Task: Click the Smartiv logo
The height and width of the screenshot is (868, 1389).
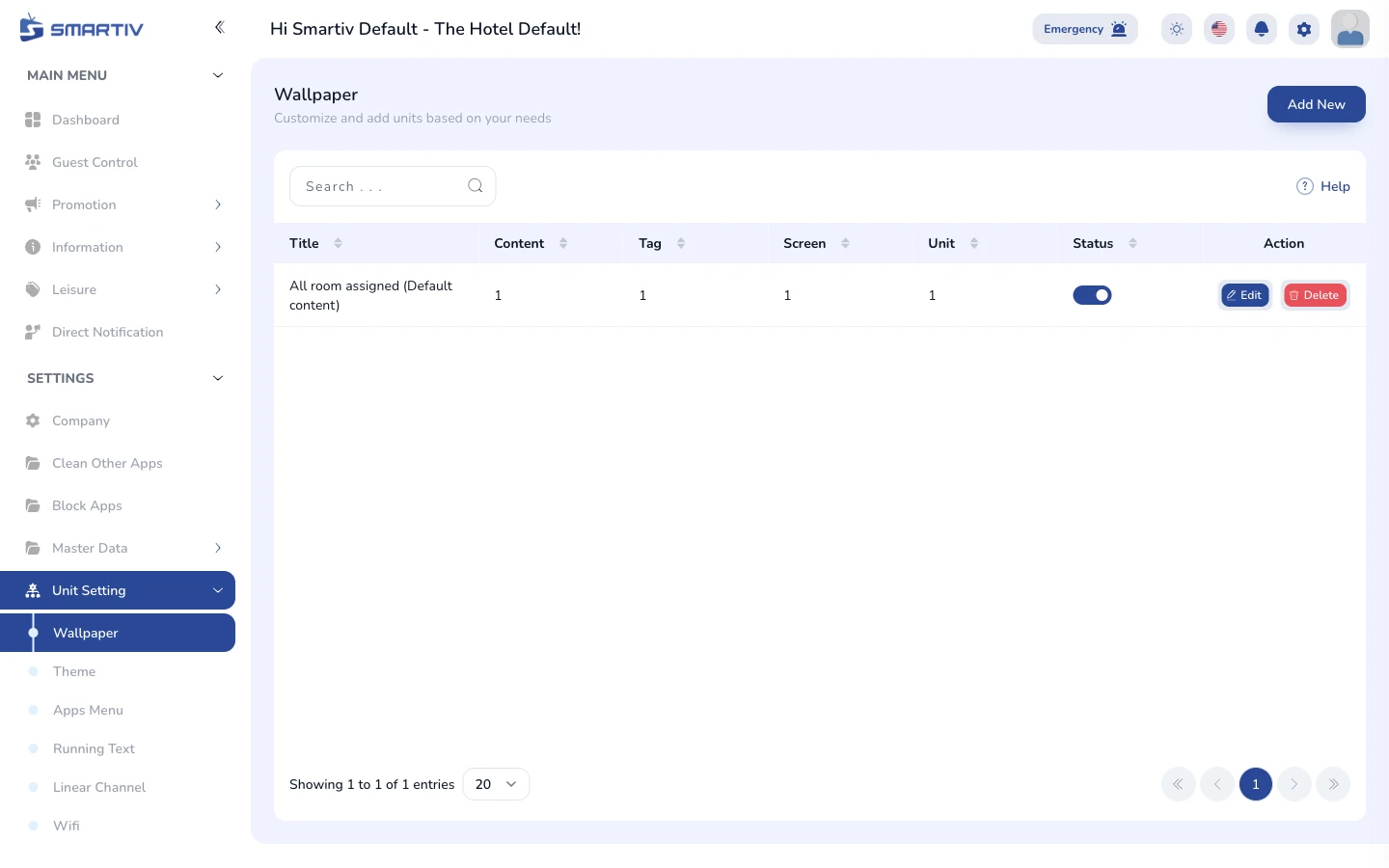Action: (x=81, y=28)
